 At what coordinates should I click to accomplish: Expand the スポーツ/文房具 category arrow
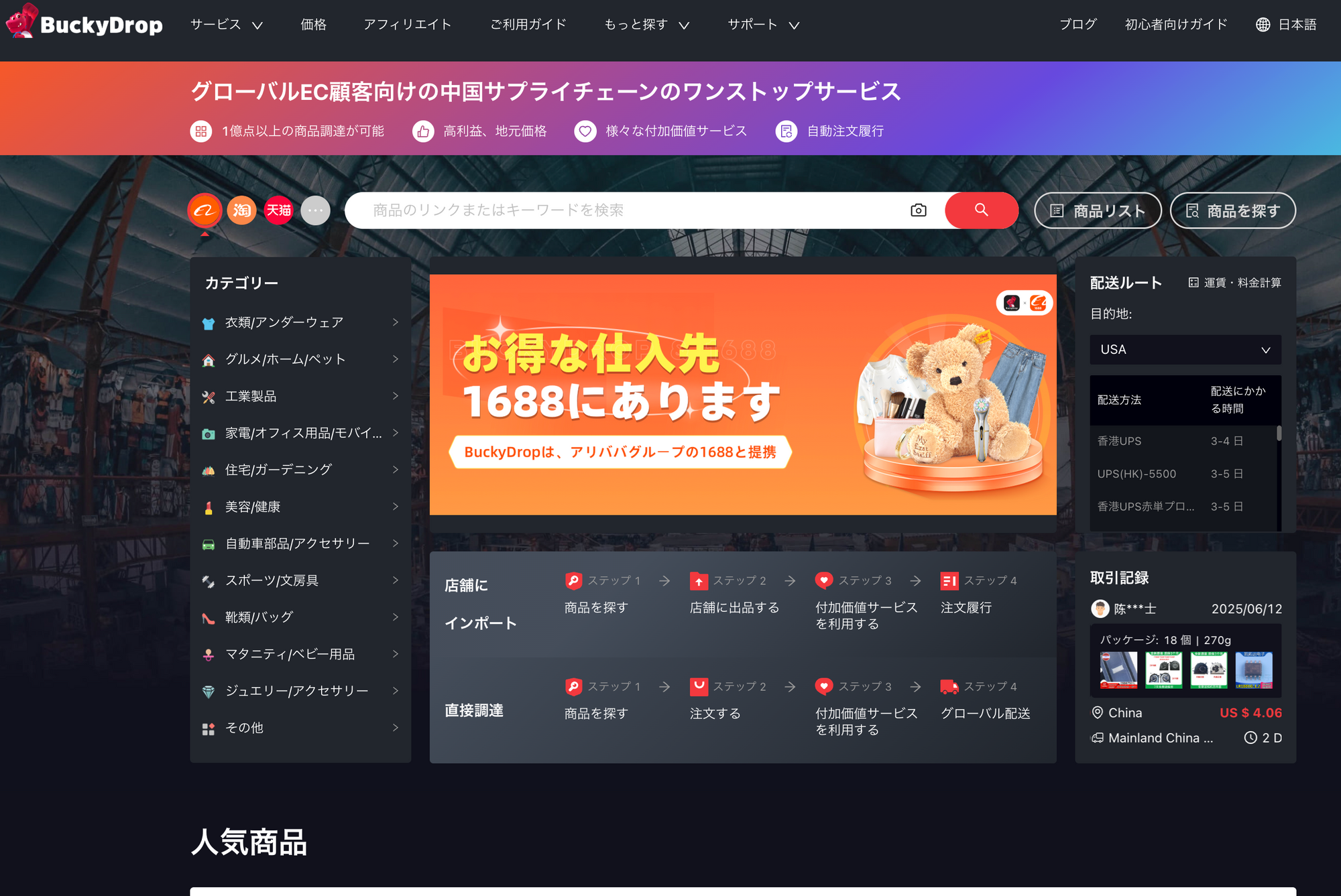pyautogui.click(x=396, y=580)
